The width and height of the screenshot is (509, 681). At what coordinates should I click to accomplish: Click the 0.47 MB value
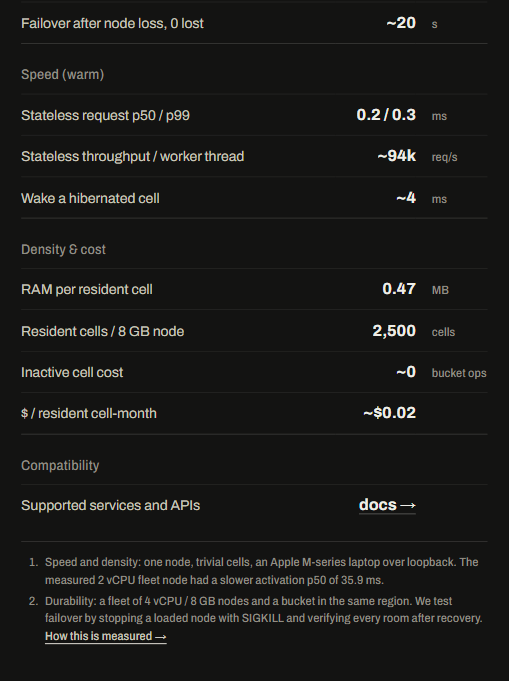pos(399,289)
